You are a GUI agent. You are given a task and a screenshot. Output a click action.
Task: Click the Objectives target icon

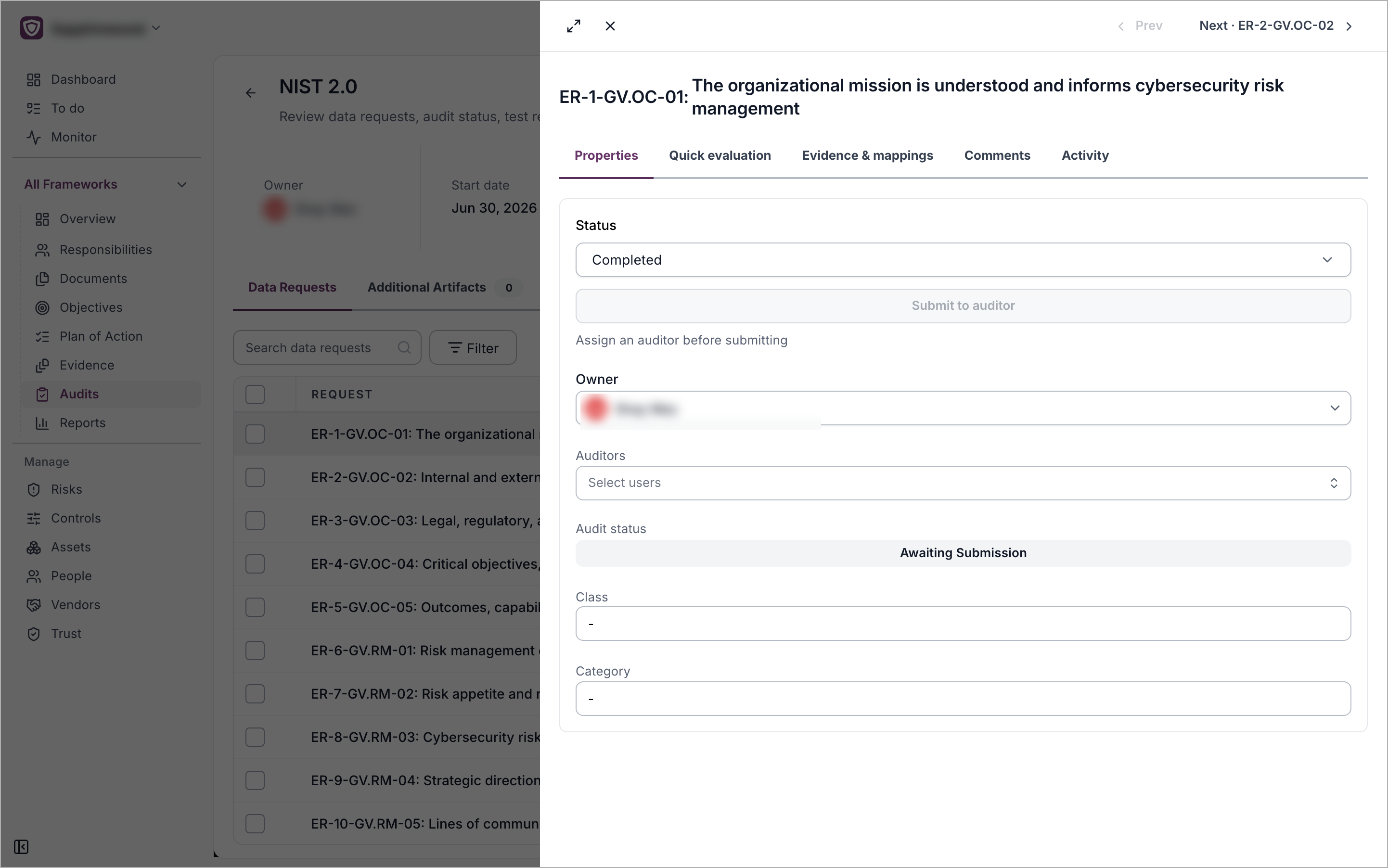coord(42,308)
